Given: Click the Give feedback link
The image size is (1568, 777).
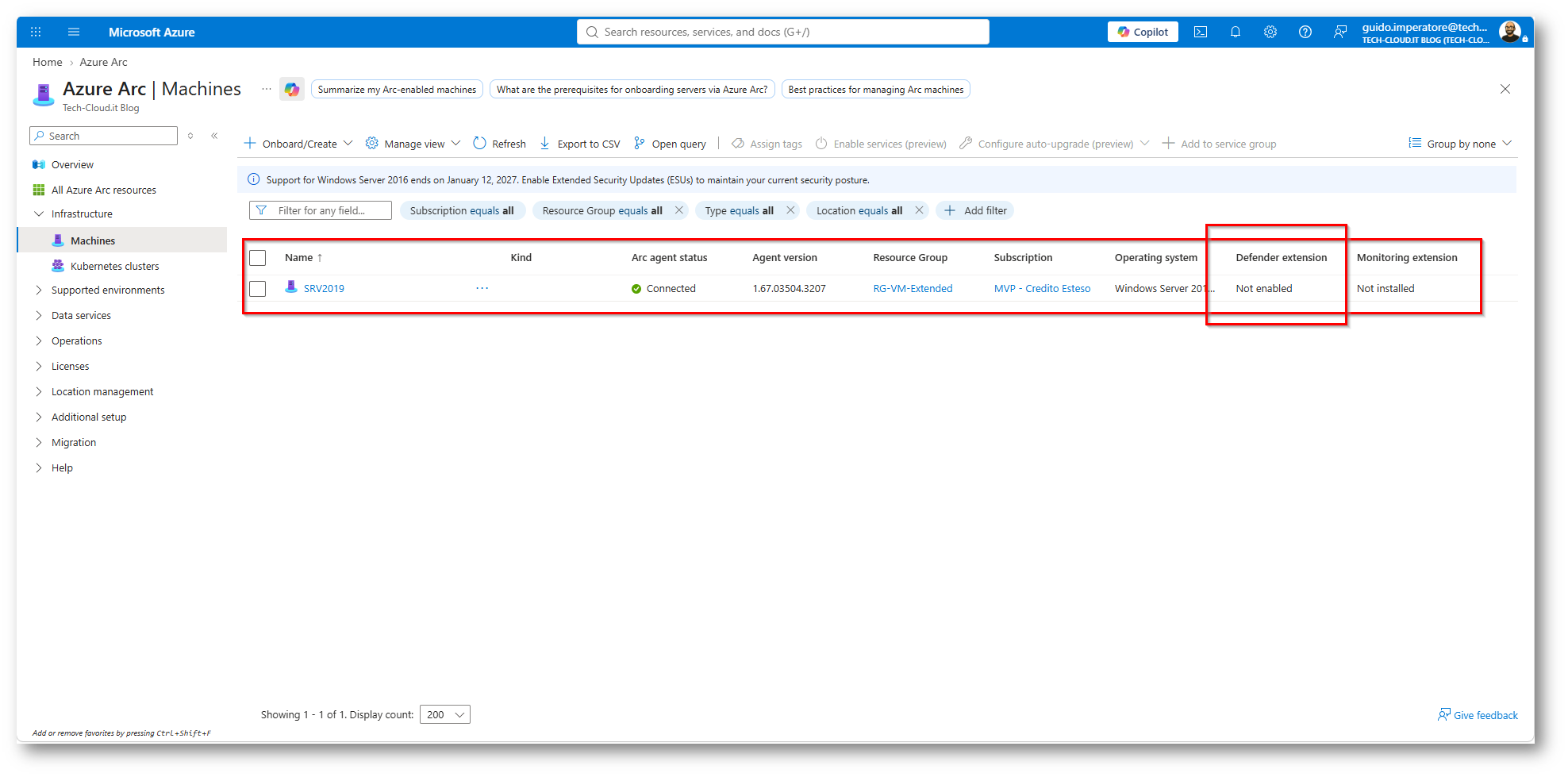Looking at the screenshot, I should 1478,715.
